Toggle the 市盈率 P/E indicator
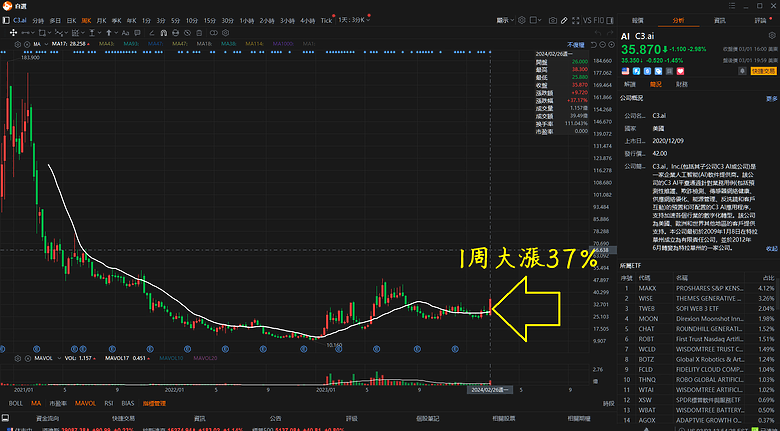Viewport: 780px width, 431px height. (x=58, y=403)
